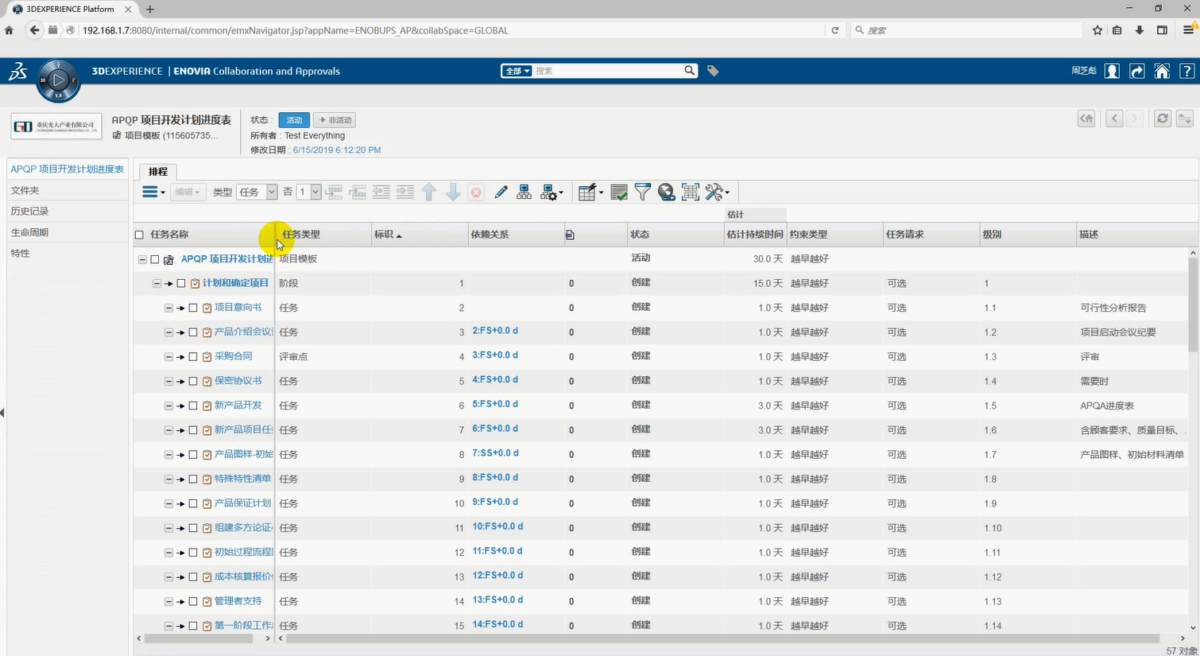Open the dropdown arrow beside the refresh icon
Viewport: 1200px width, 656px height.
pyautogui.click(x=1186, y=119)
